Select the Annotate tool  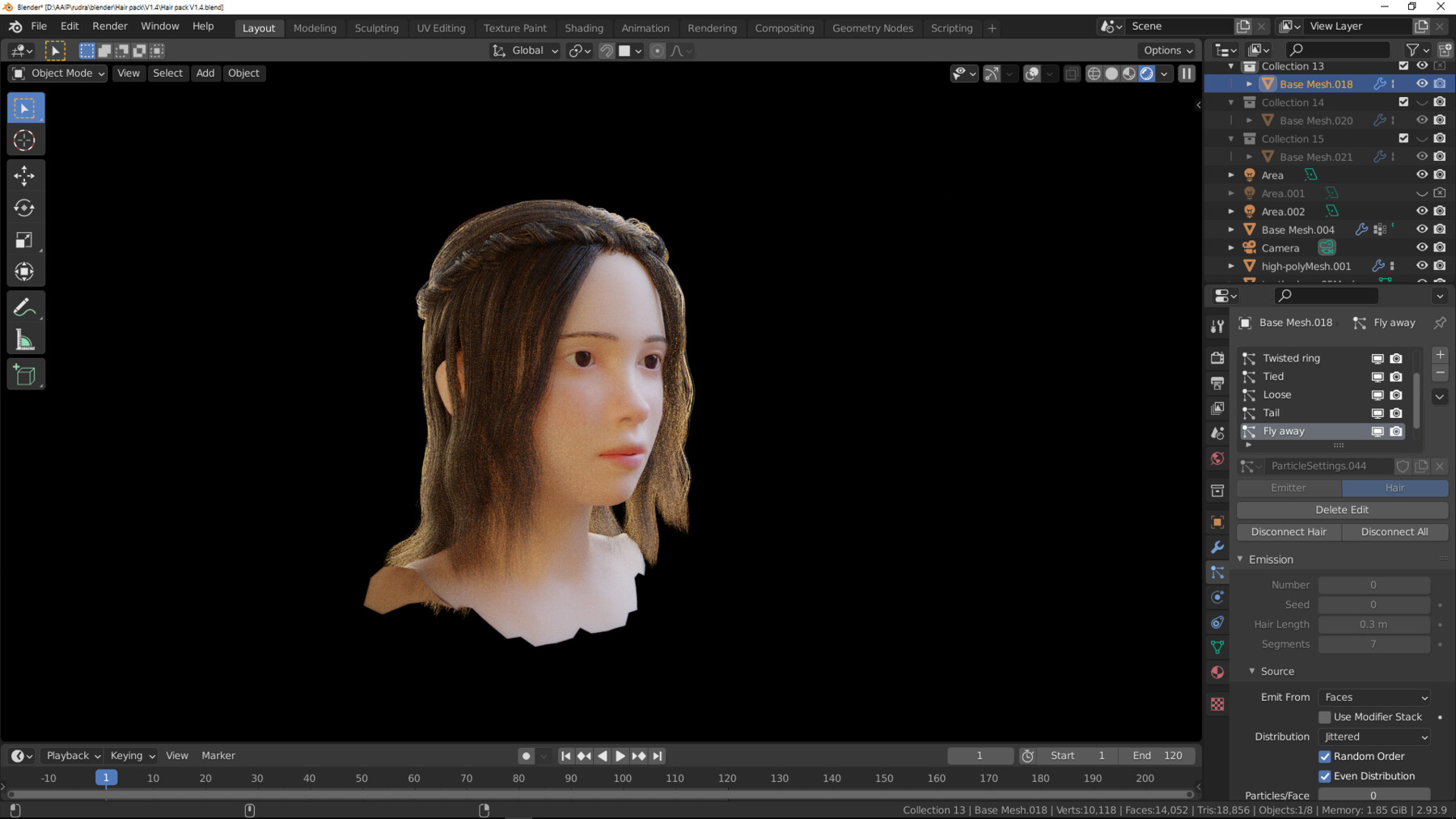point(25,306)
